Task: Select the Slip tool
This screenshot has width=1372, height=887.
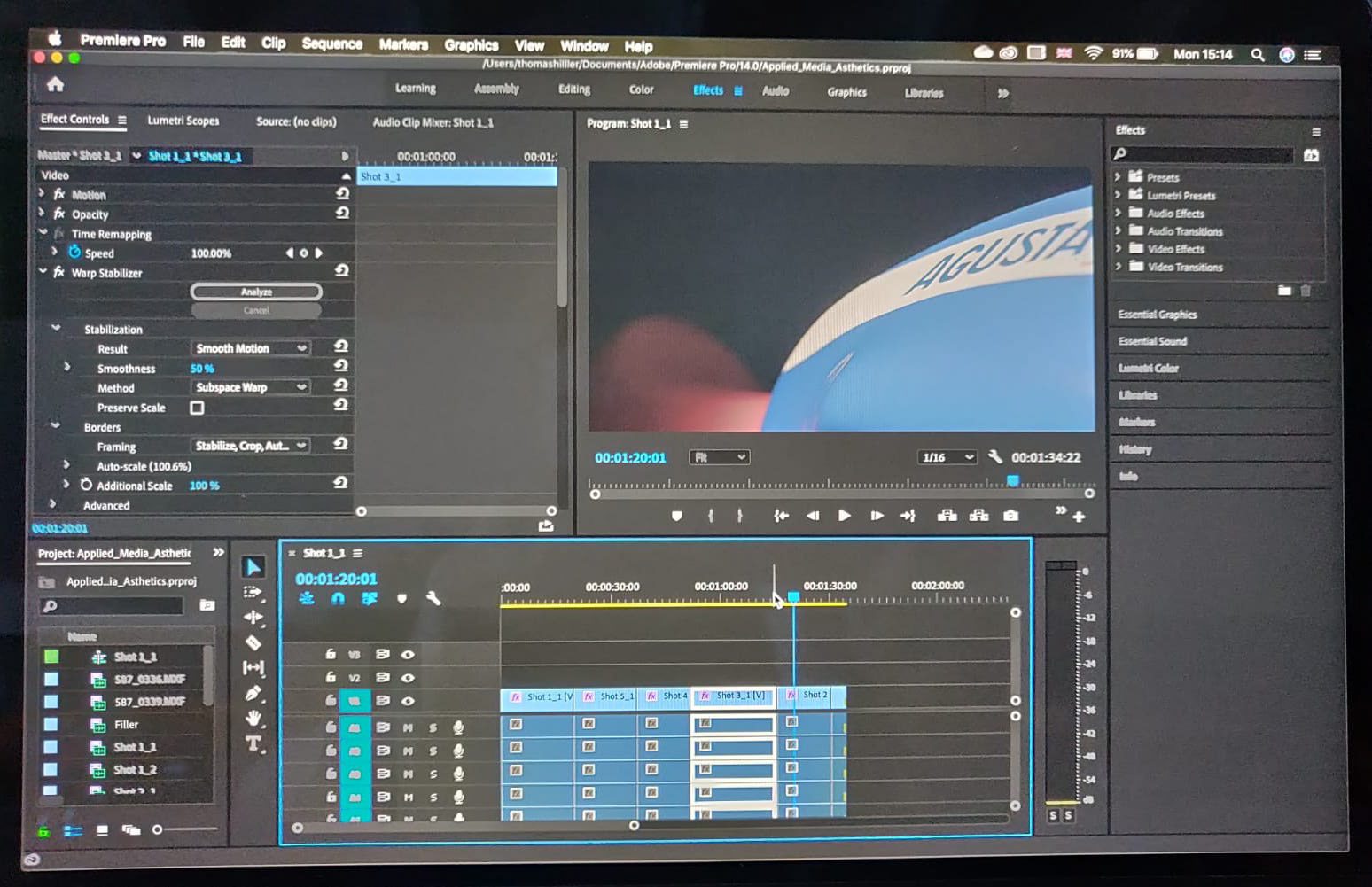Action: [x=253, y=667]
